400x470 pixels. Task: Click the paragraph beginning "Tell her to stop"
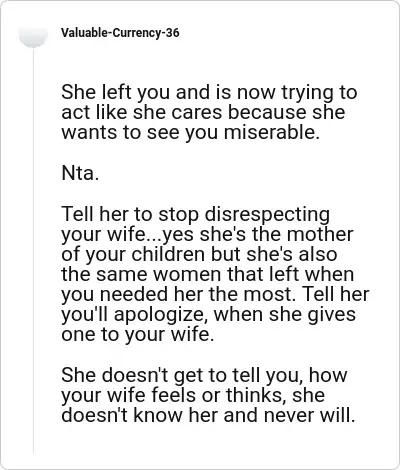215,274
